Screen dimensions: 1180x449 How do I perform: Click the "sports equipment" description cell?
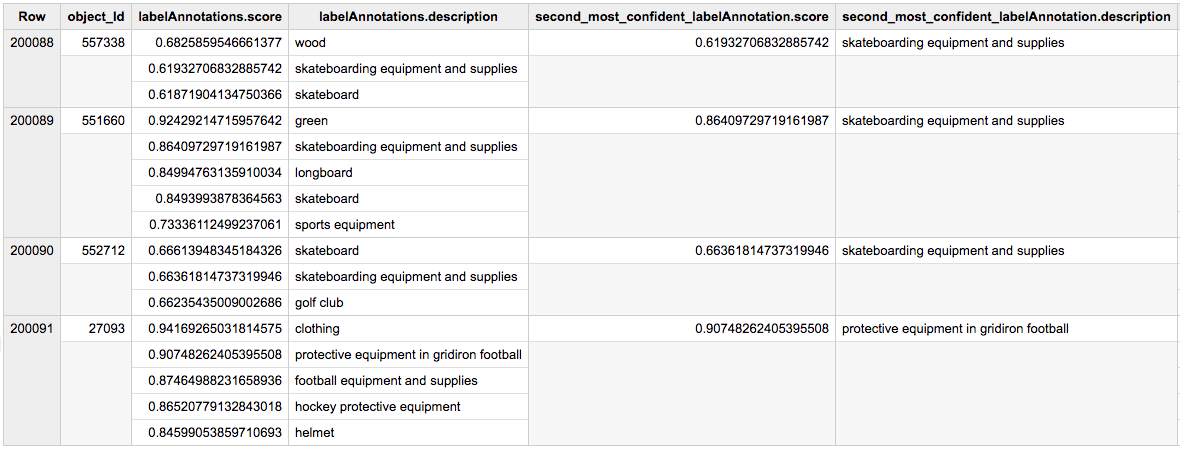(344, 225)
